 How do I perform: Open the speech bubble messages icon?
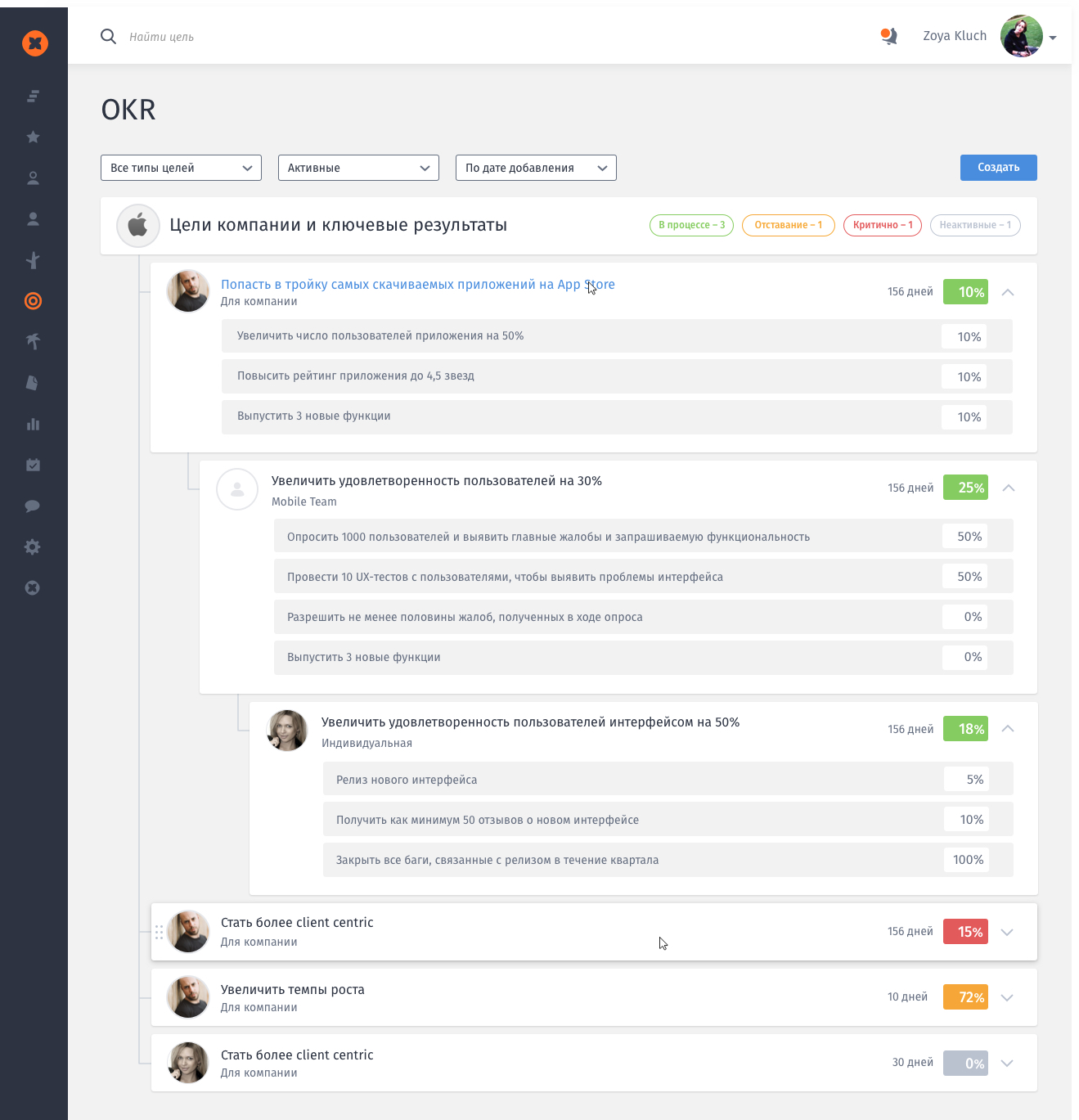click(x=34, y=506)
